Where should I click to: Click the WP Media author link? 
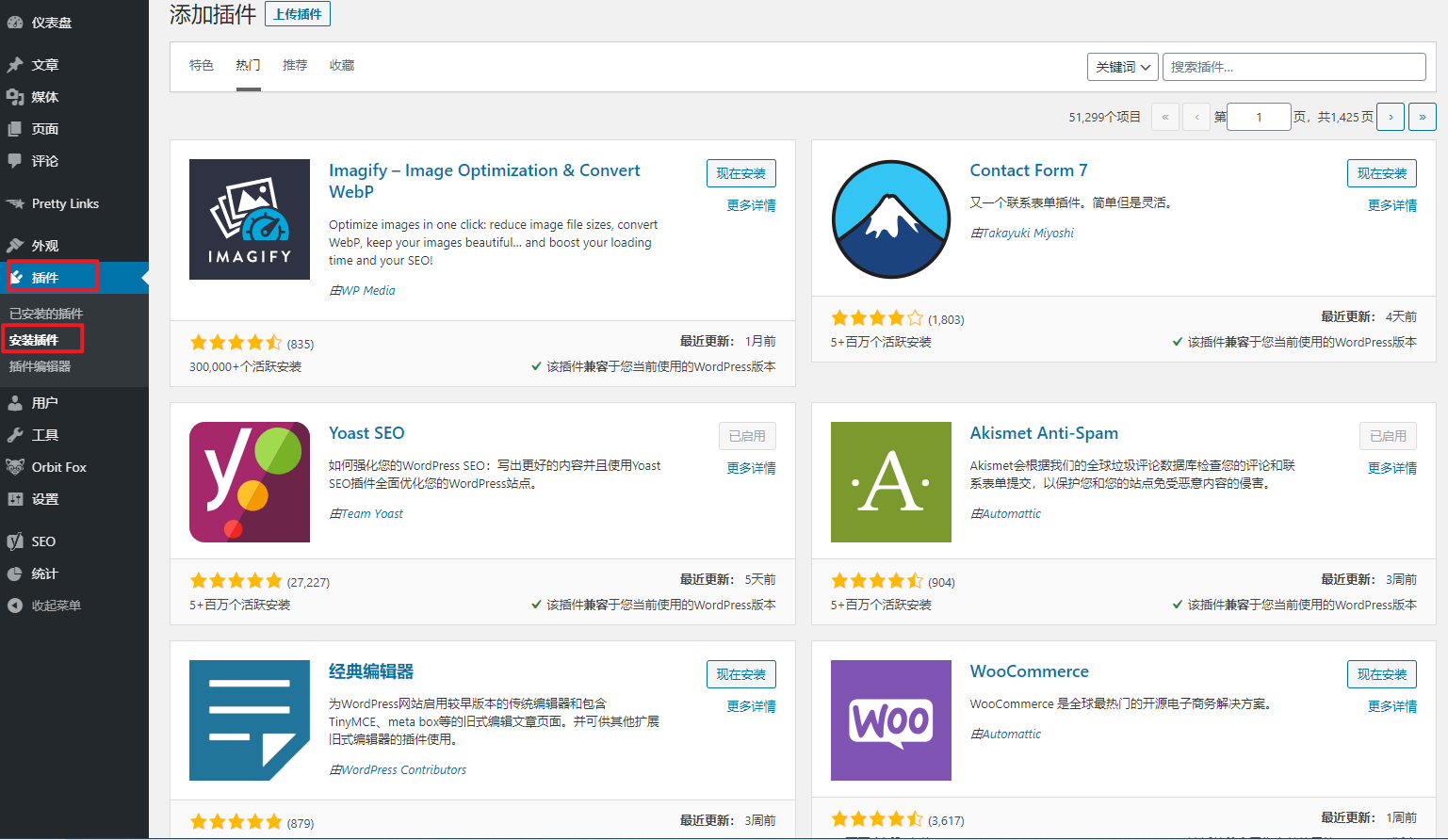pyautogui.click(x=368, y=291)
